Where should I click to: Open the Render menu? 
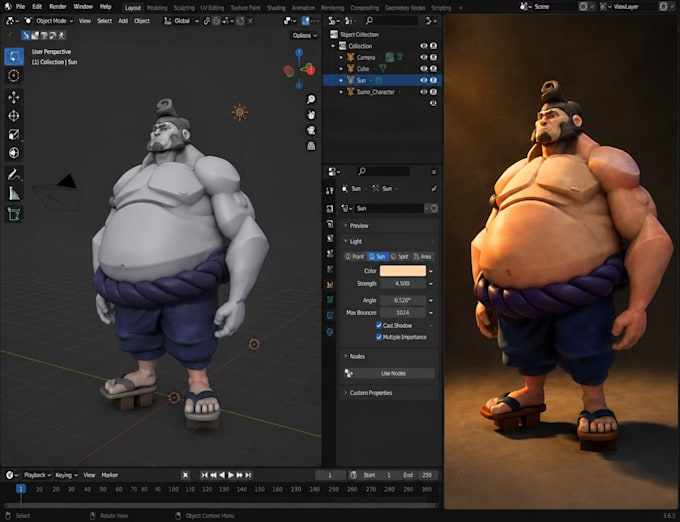58,7
